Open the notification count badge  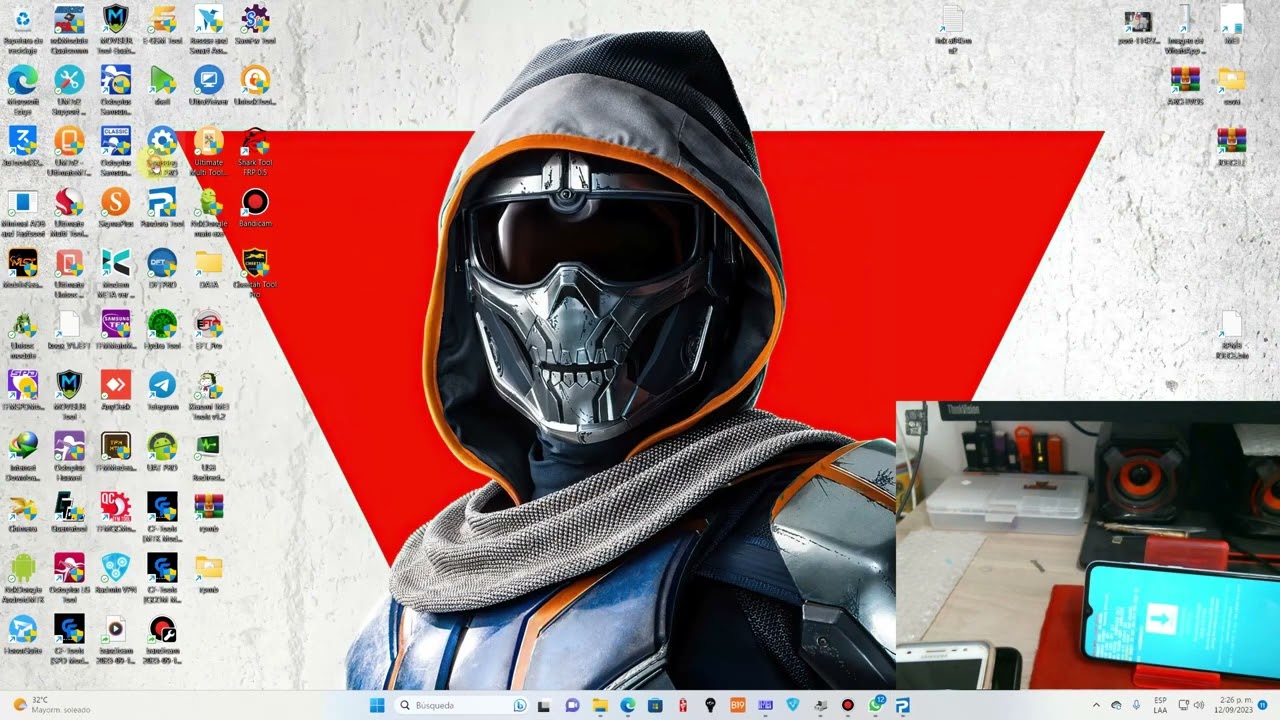click(1262, 705)
